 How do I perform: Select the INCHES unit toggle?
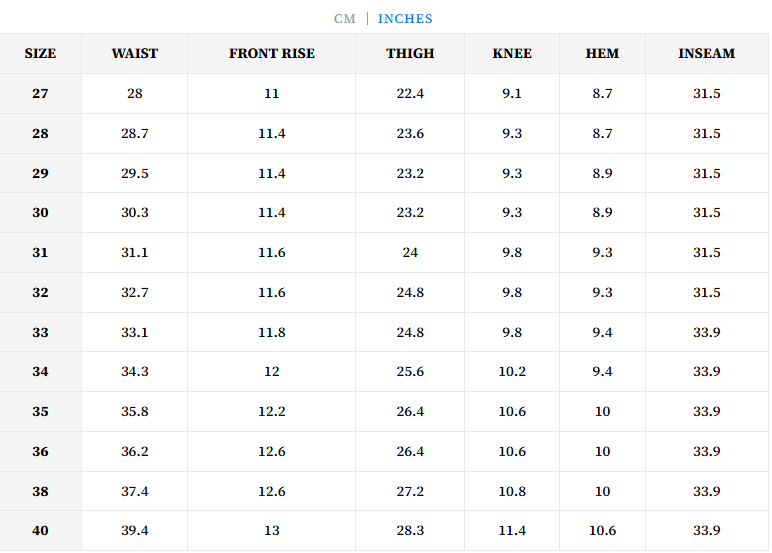(x=405, y=19)
